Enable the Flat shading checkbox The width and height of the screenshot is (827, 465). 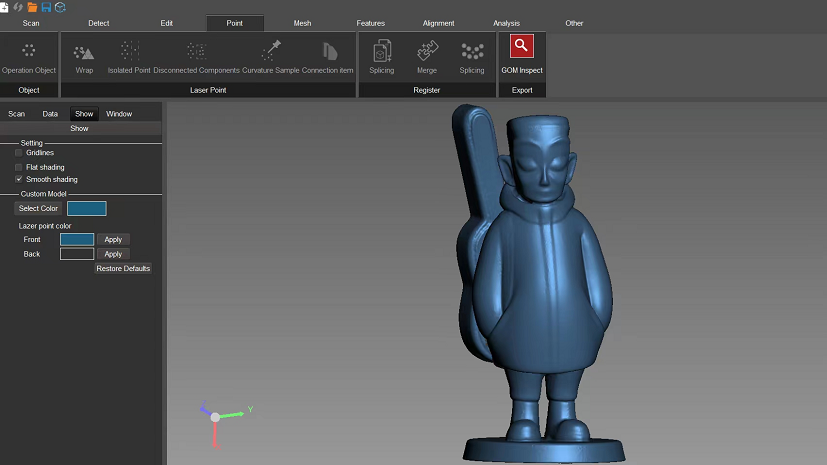click(x=19, y=167)
